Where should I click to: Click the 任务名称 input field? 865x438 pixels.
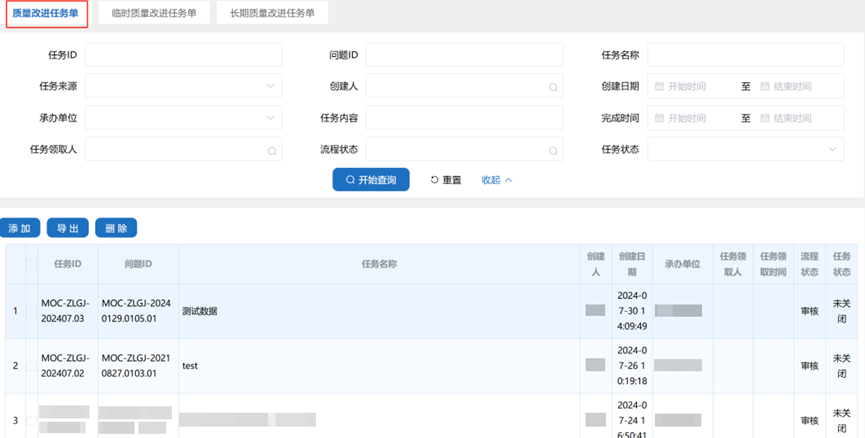pyautogui.click(x=745, y=55)
